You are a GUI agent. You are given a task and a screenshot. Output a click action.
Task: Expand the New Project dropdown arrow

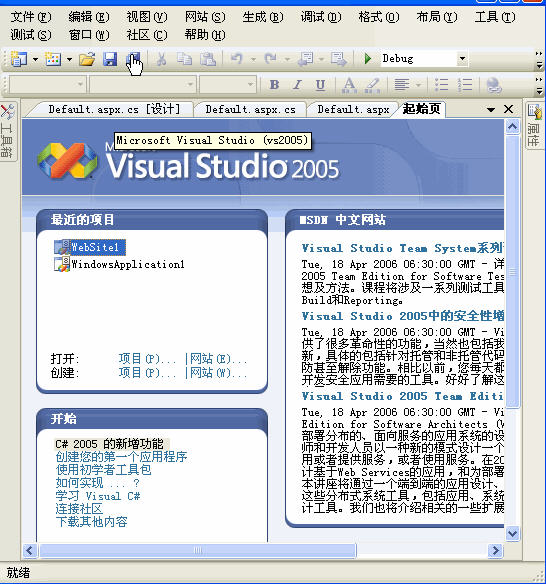(35, 59)
